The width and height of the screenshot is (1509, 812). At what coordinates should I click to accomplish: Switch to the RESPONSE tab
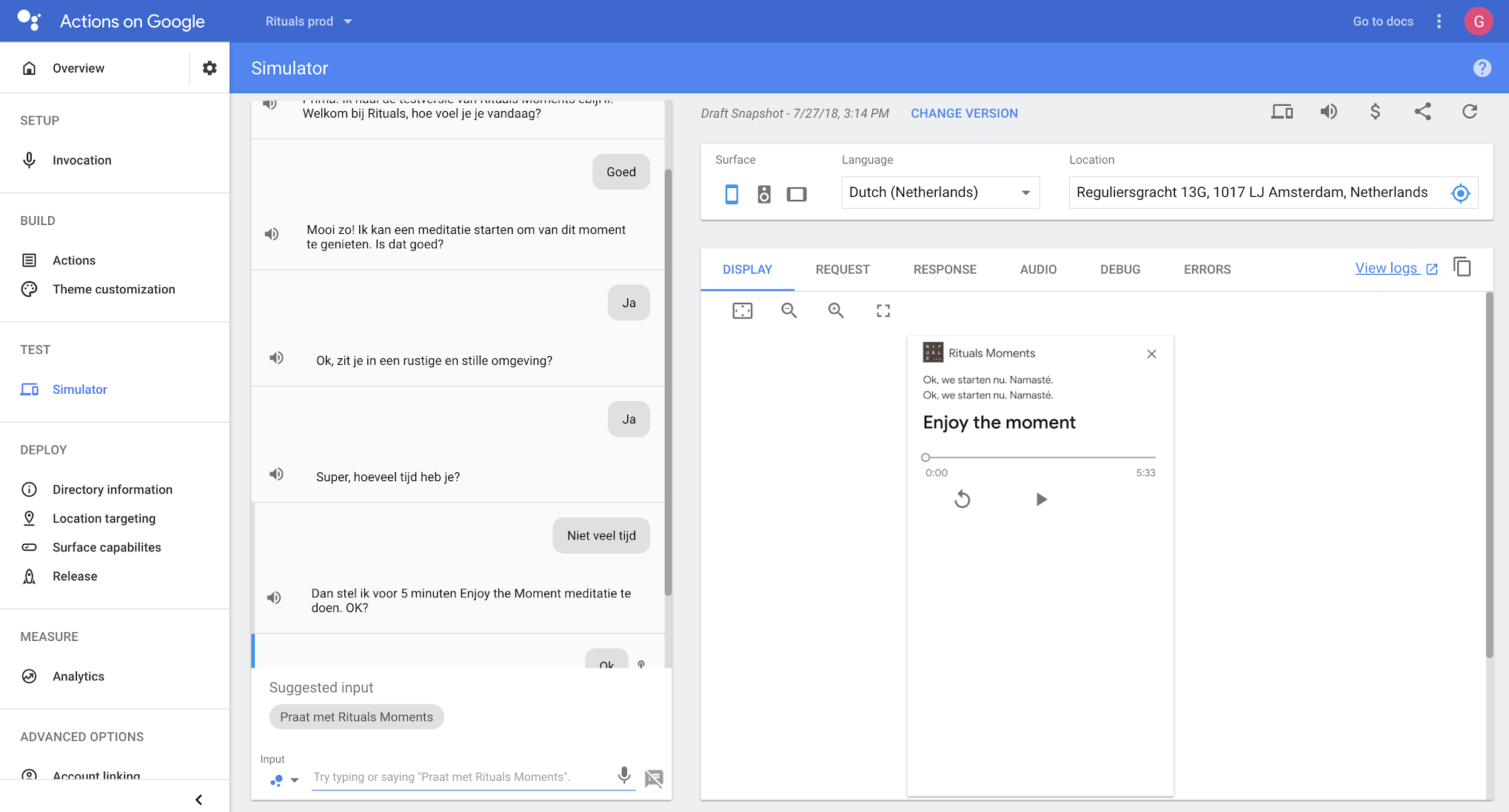945,269
